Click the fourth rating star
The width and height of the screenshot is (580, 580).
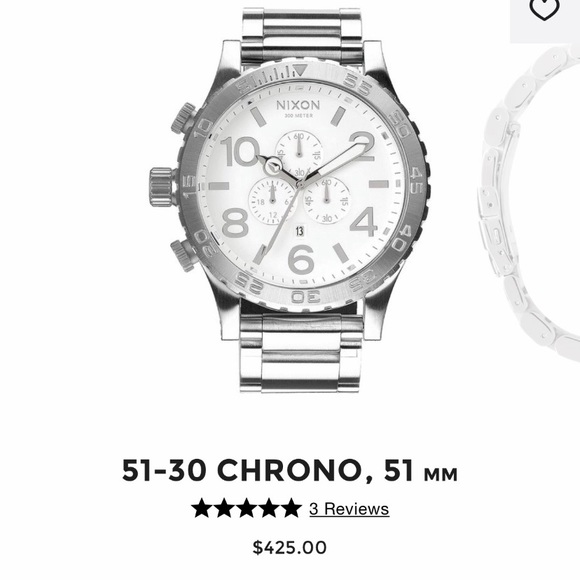point(268,508)
